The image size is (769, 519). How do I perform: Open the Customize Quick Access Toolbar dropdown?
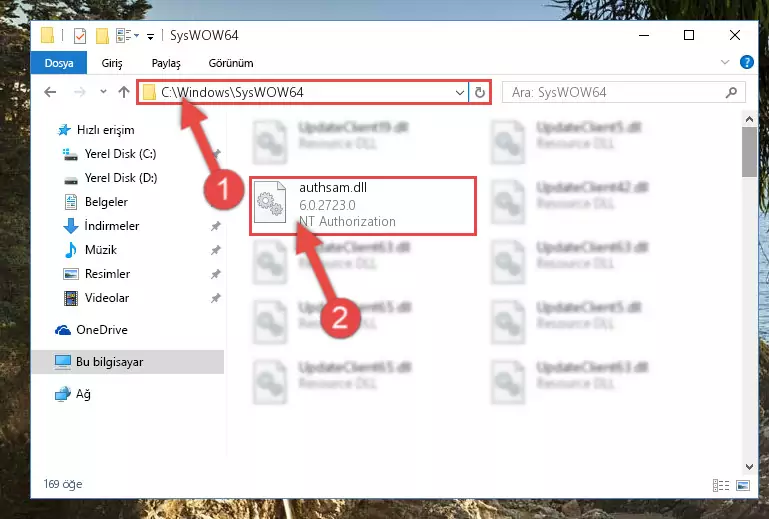151,36
